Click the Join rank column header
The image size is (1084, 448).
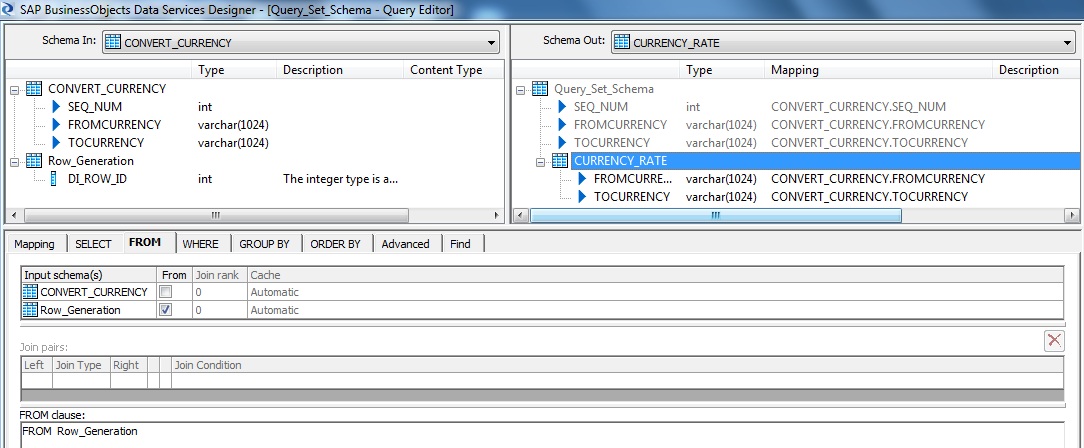[219, 274]
